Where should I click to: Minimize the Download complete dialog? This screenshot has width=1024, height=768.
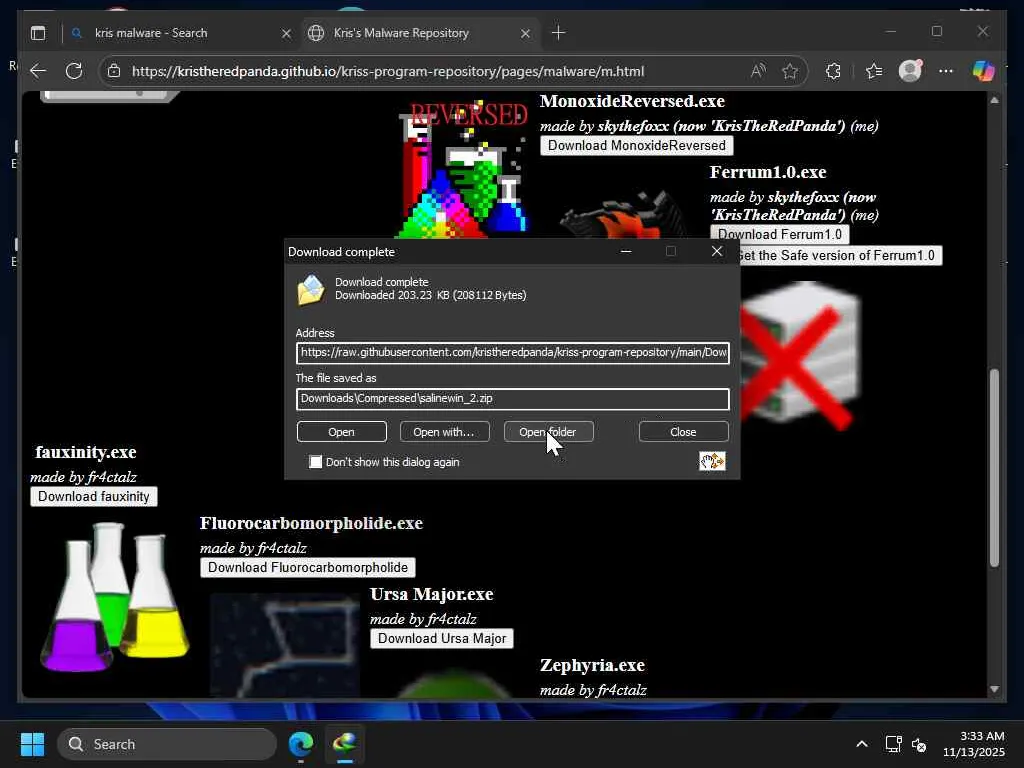point(626,251)
